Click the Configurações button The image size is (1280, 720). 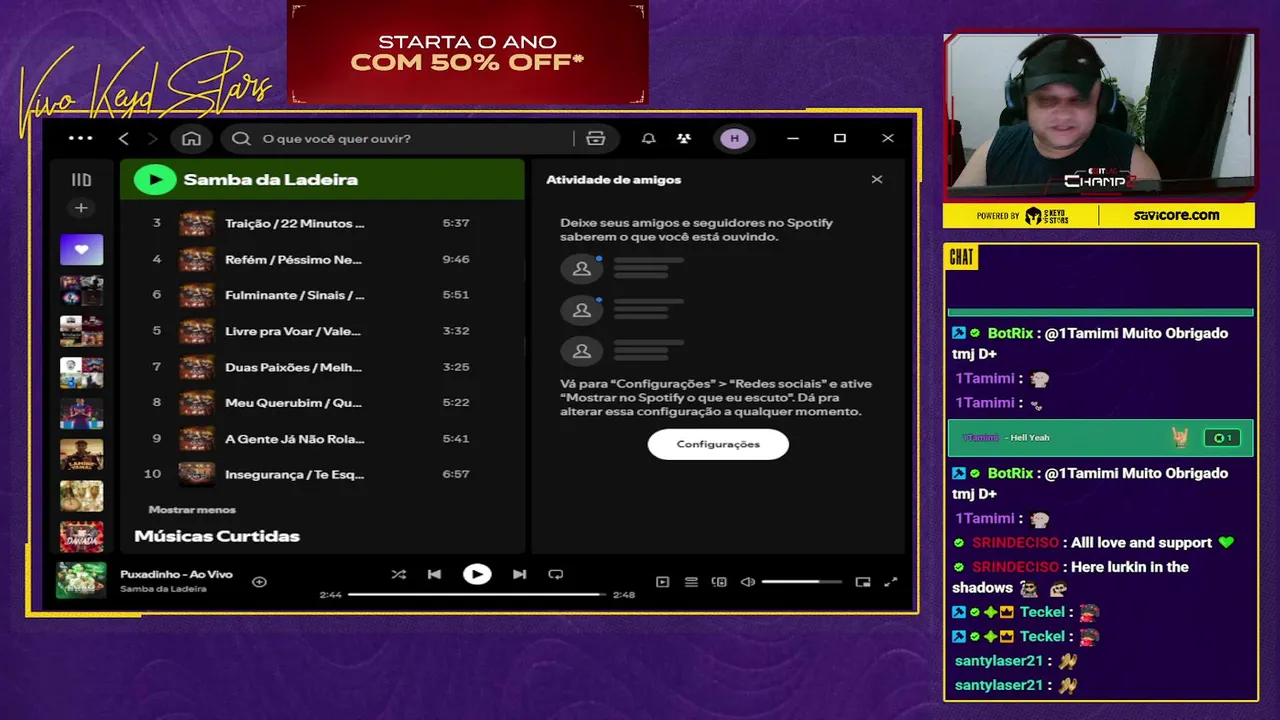point(718,444)
